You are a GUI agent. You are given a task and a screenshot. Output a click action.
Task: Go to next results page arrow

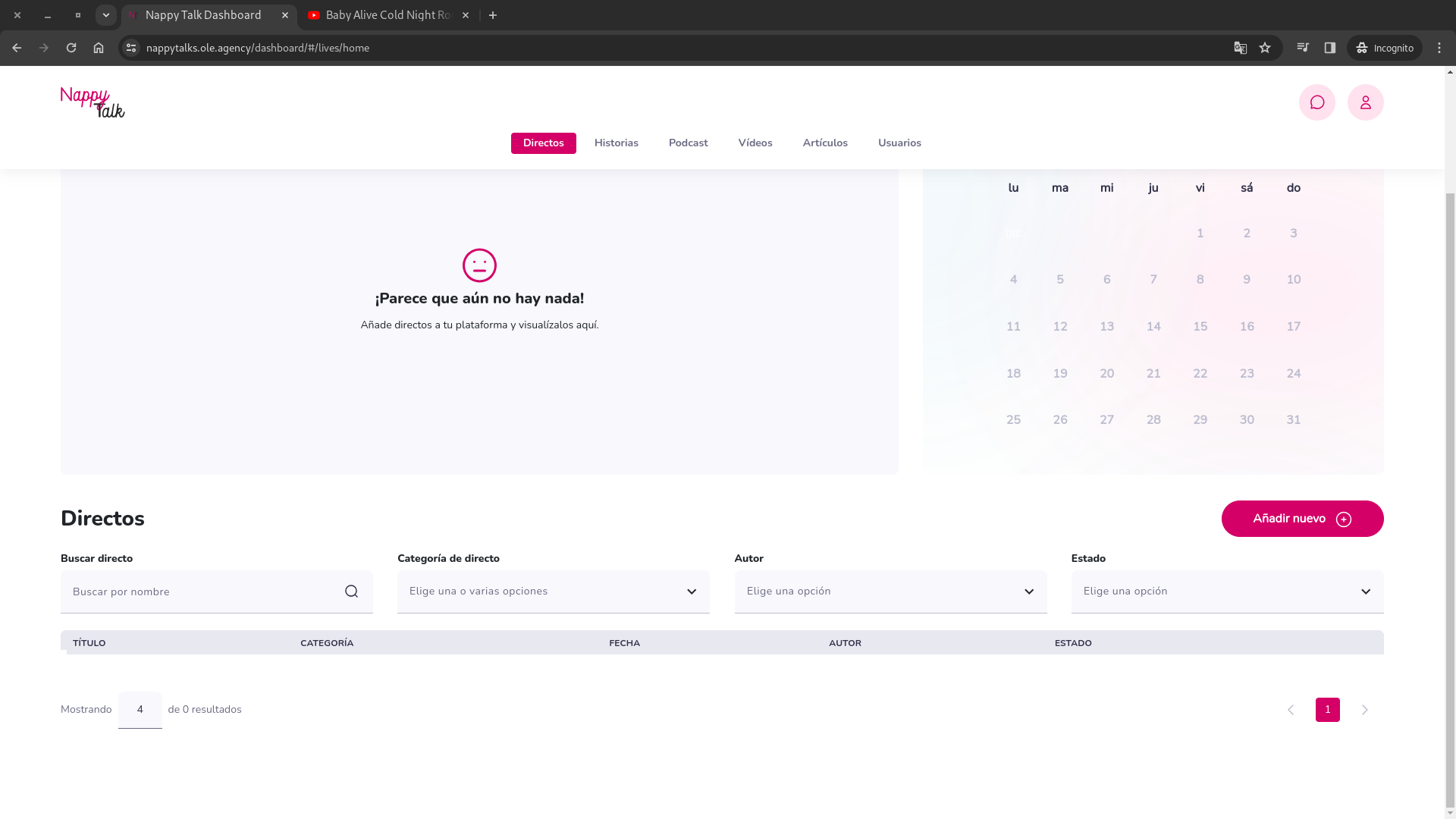1364,710
